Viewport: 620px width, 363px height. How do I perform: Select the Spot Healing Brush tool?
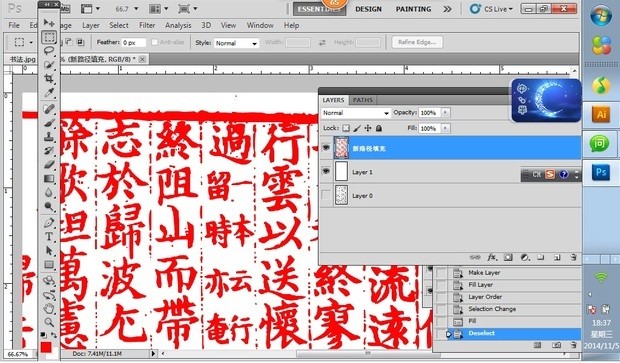[x=49, y=109]
